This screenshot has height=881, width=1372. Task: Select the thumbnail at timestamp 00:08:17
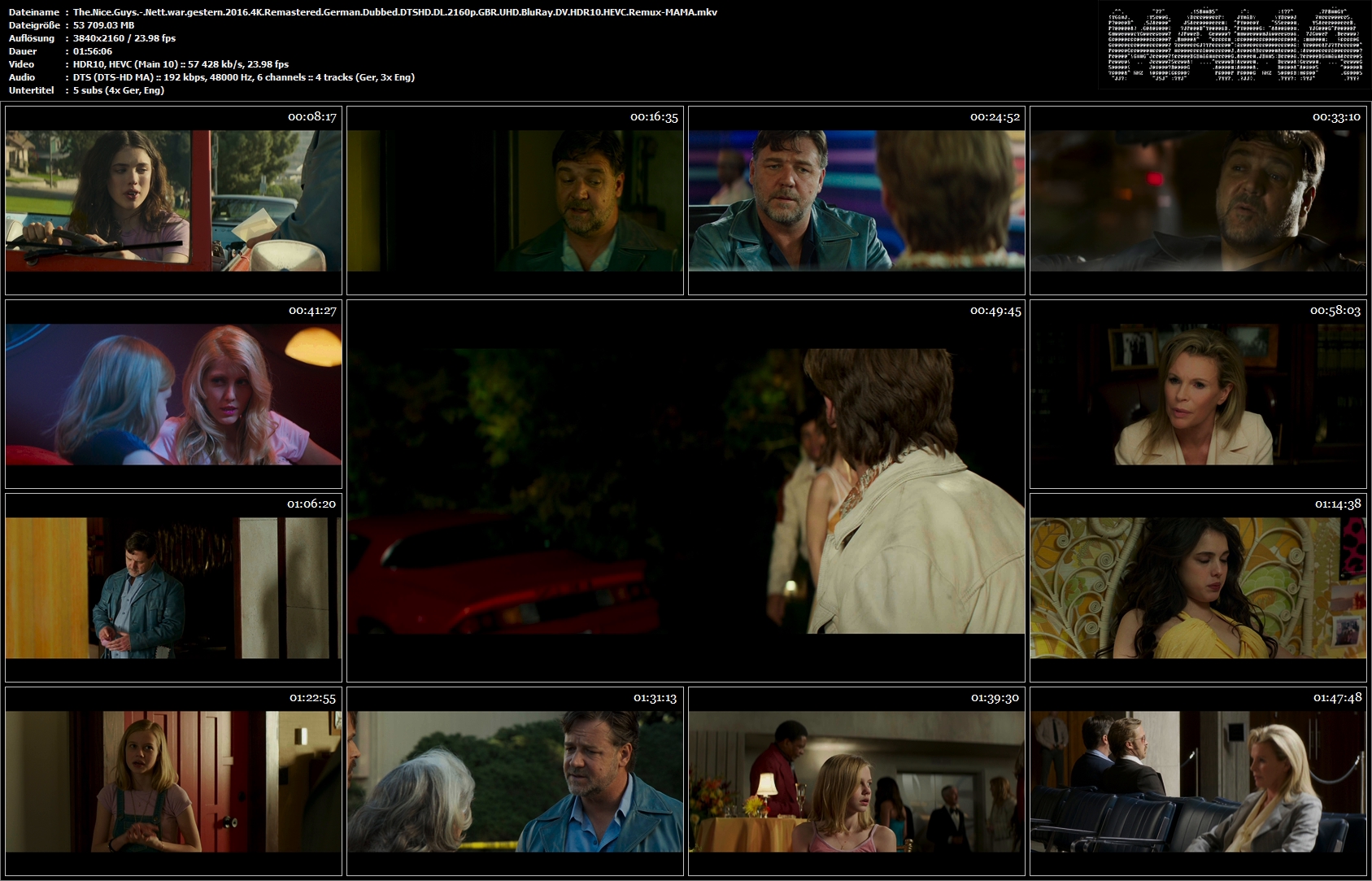173,200
